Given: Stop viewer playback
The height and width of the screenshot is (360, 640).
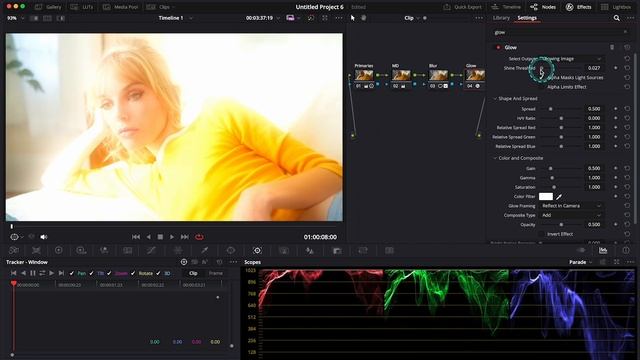Looking at the screenshot, I should [x=160, y=237].
